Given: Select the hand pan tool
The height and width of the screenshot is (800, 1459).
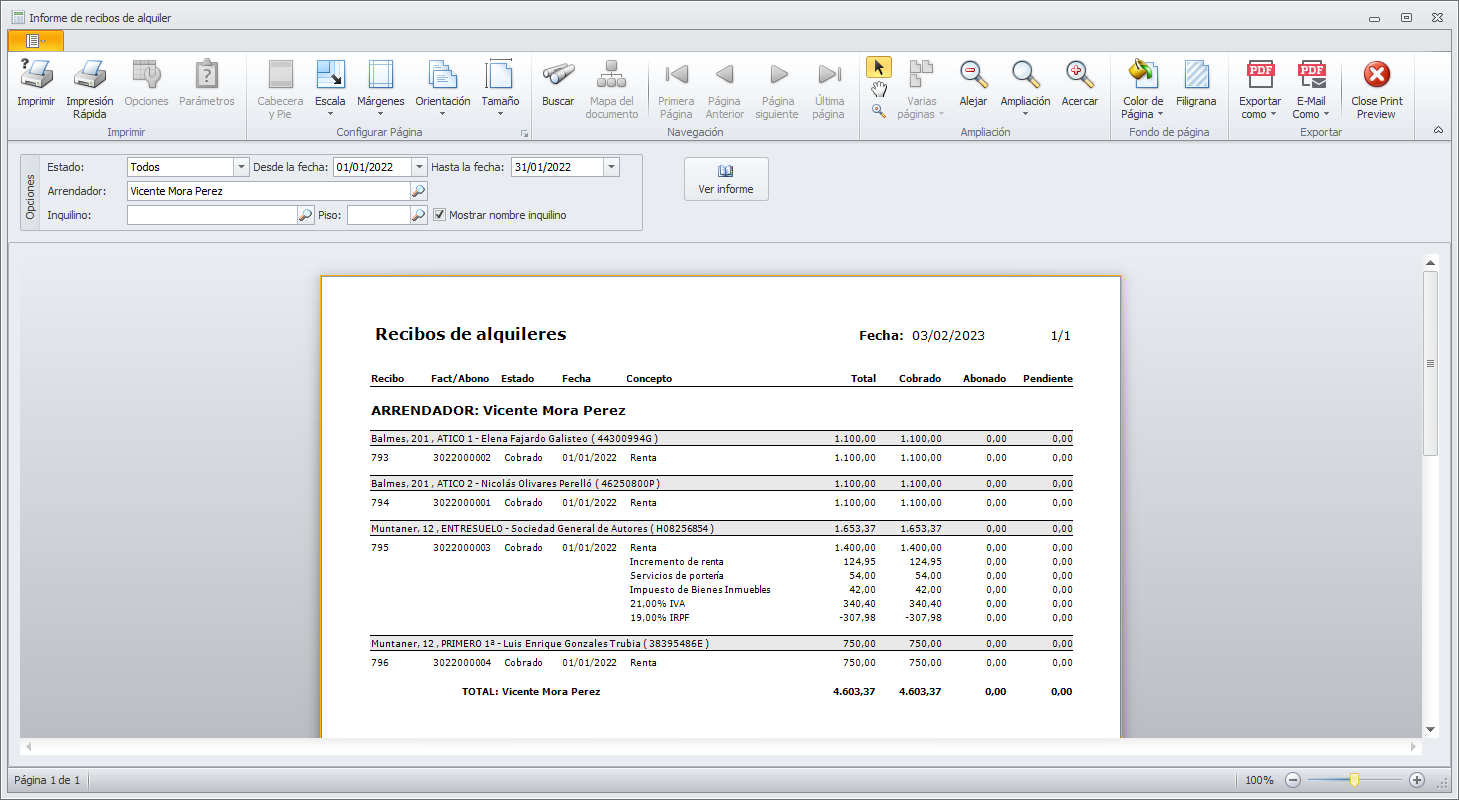Looking at the screenshot, I should 879,91.
